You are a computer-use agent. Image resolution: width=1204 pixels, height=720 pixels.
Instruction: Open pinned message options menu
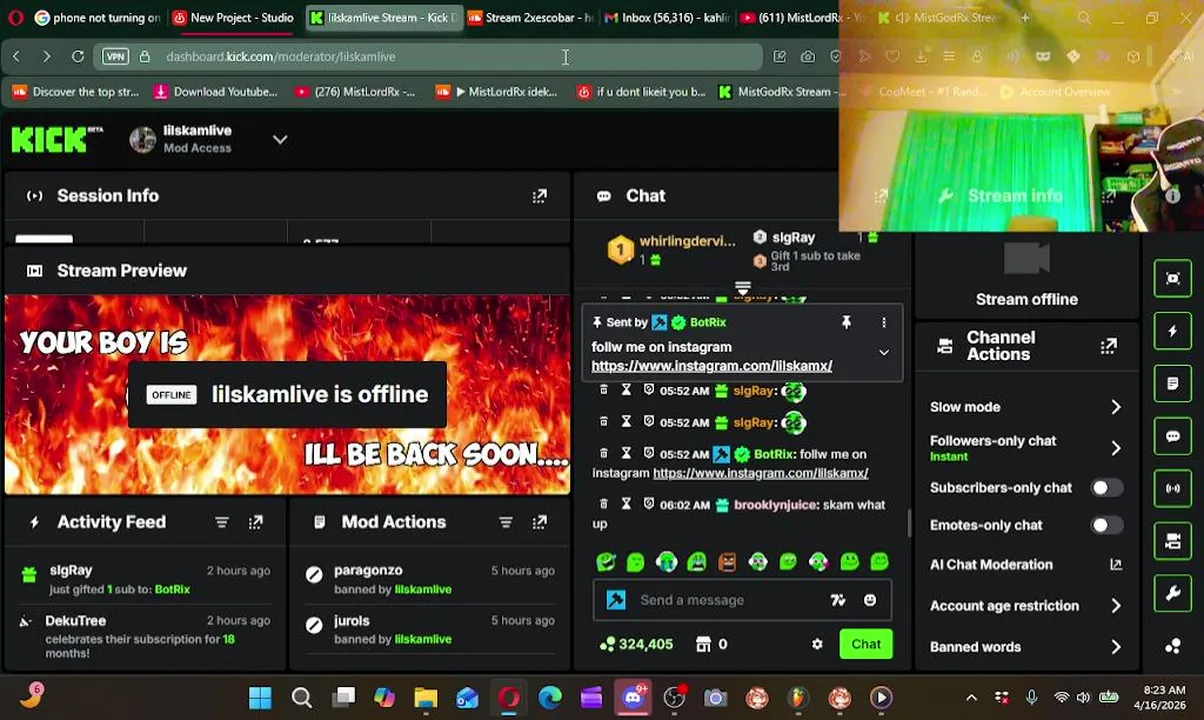[883, 322]
